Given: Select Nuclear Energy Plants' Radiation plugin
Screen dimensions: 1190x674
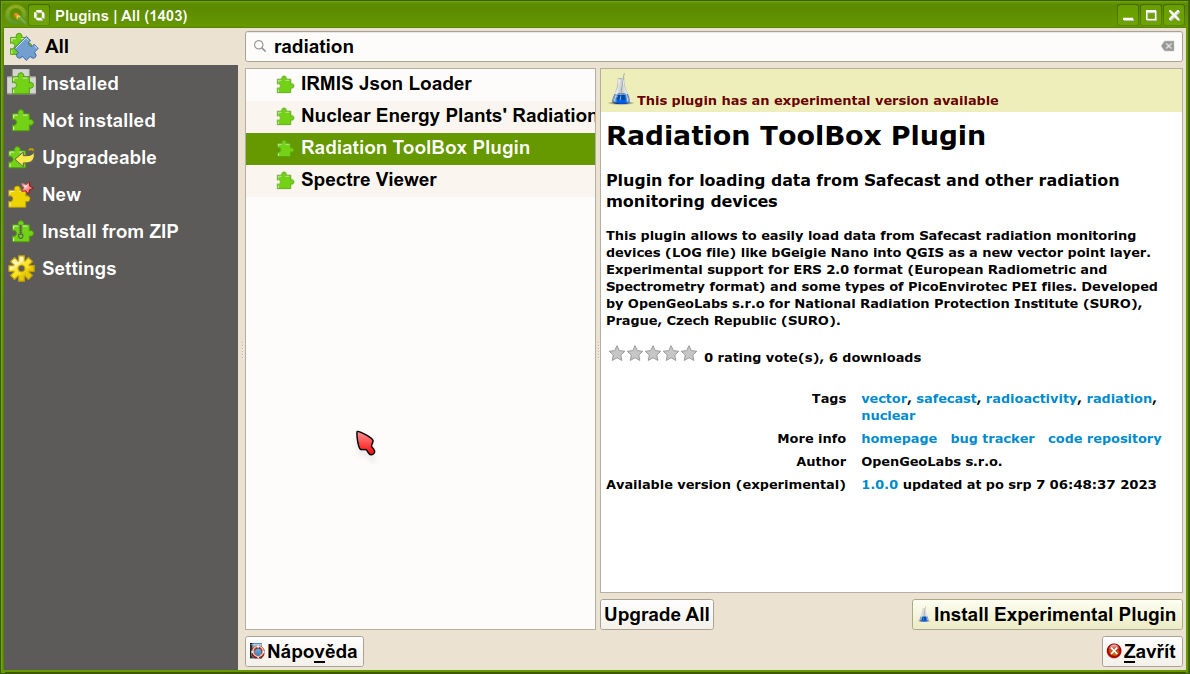Looking at the screenshot, I should click(x=420, y=116).
